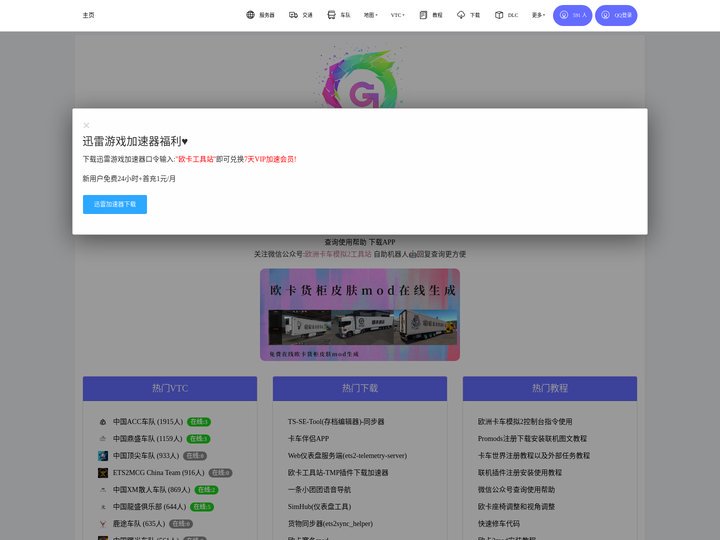This screenshot has width=720, height=540.
Task: Click the 591 人 online users button
Action: point(573,15)
